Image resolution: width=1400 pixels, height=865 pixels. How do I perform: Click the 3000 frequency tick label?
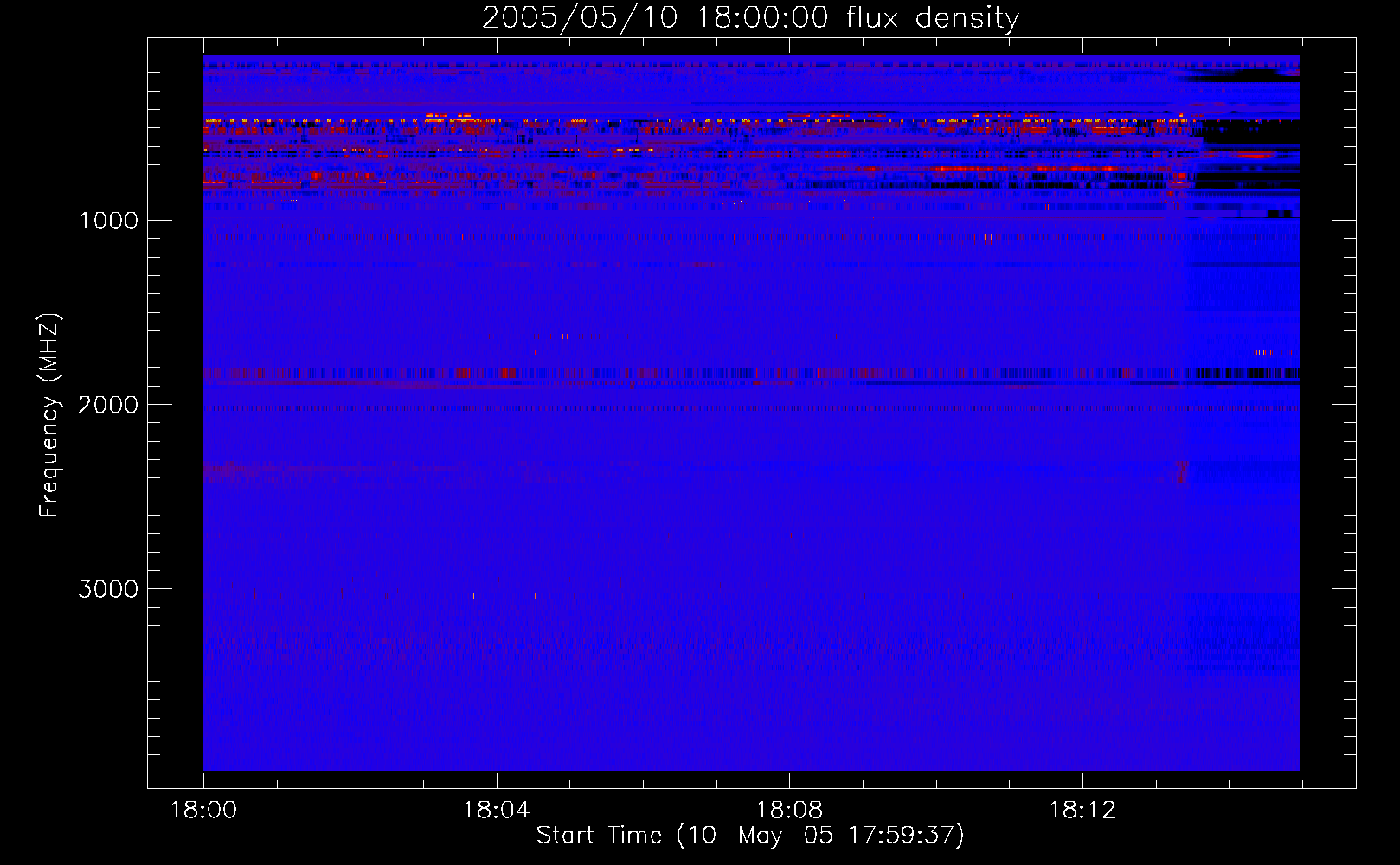coord(108,589)
